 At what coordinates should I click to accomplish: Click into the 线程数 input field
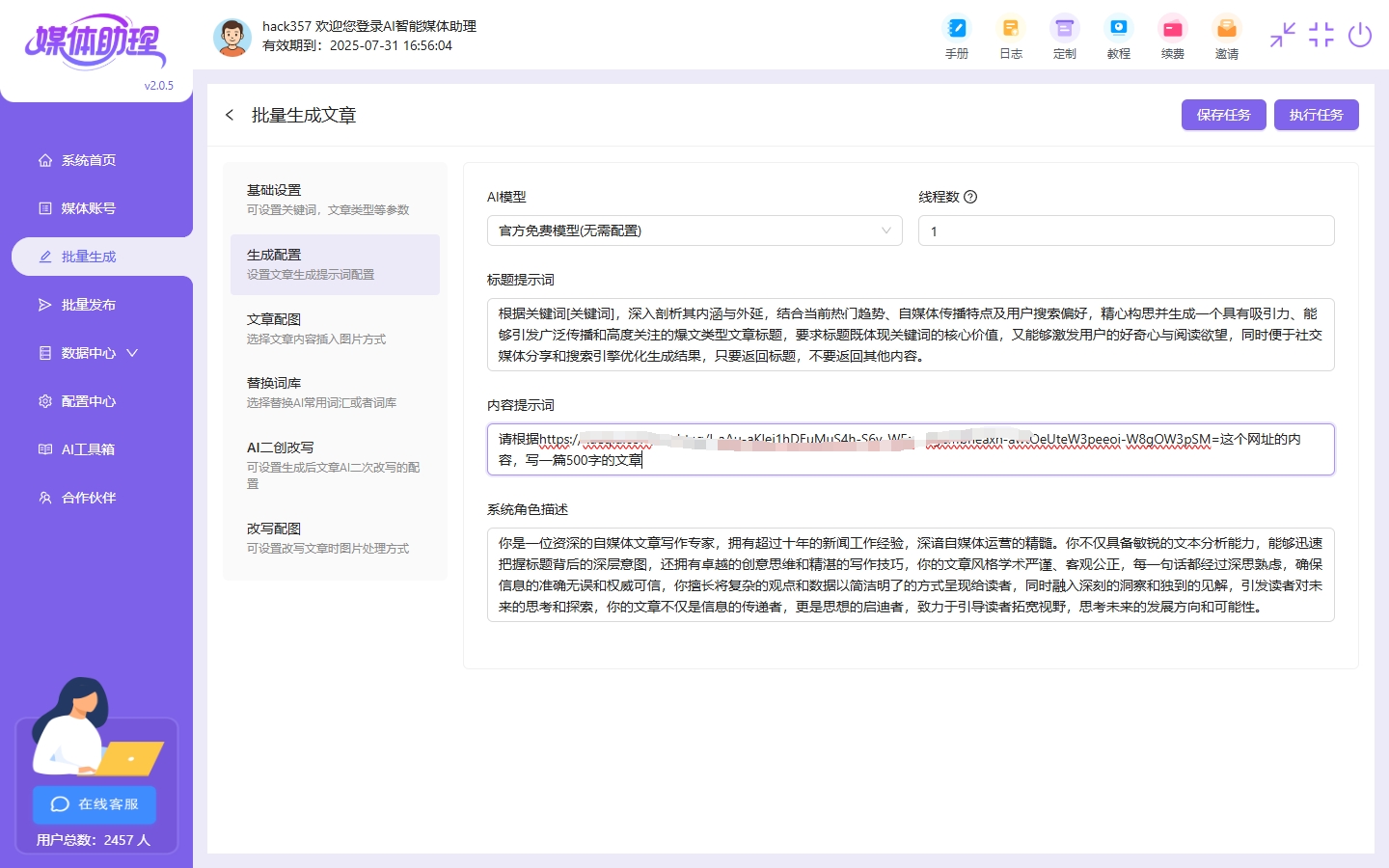(x=1126, y=231)
